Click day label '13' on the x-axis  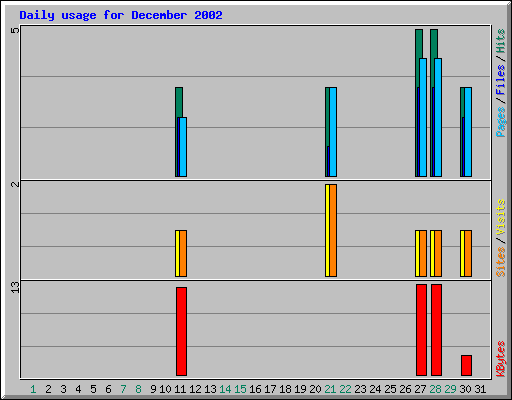tap(210, 389)
